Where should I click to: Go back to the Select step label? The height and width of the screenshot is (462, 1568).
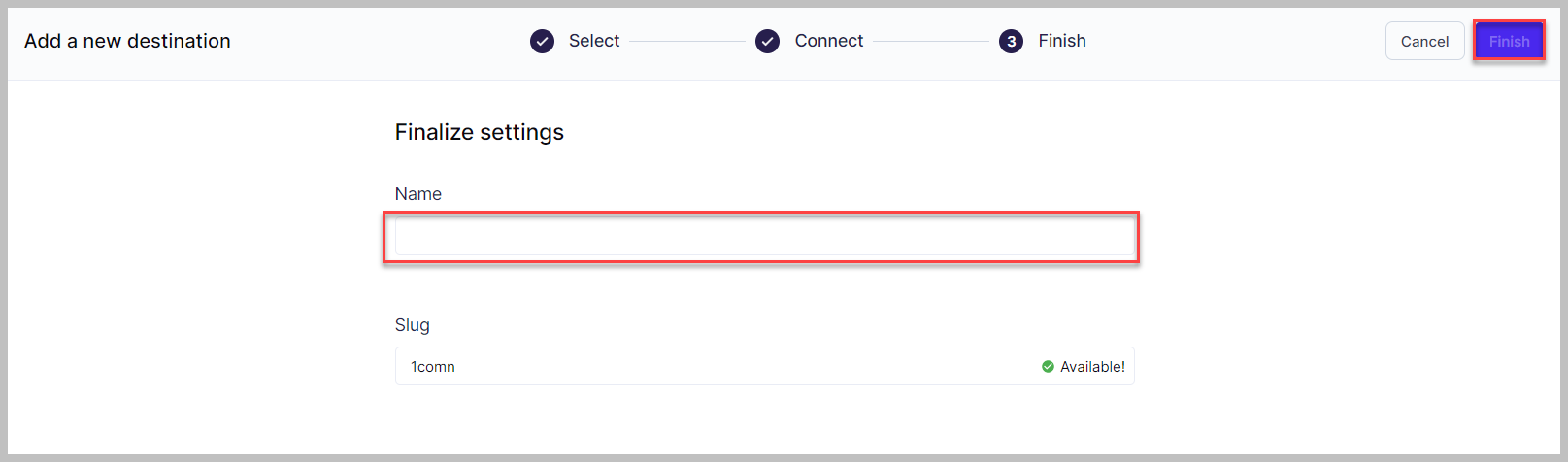(x=594, y=41)
